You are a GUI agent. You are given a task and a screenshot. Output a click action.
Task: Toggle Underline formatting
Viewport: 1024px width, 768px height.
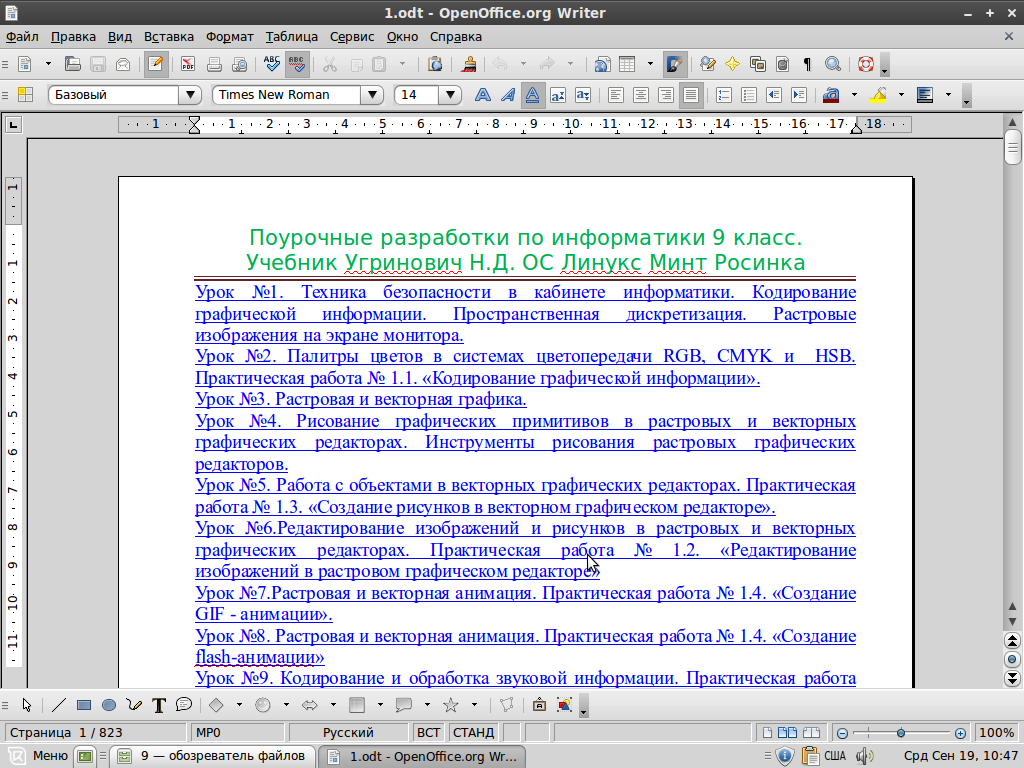pyautogui.click(x=532, y=95)
